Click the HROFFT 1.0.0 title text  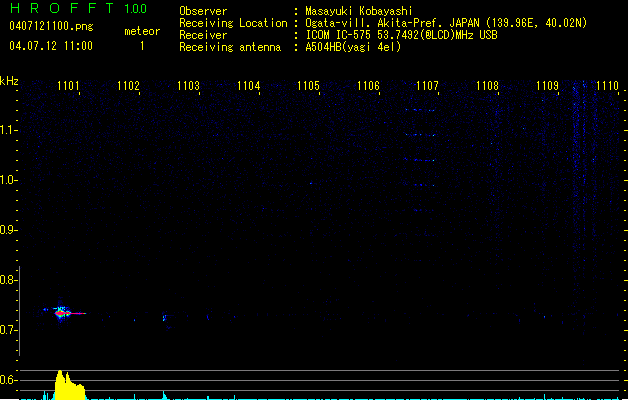78,8
